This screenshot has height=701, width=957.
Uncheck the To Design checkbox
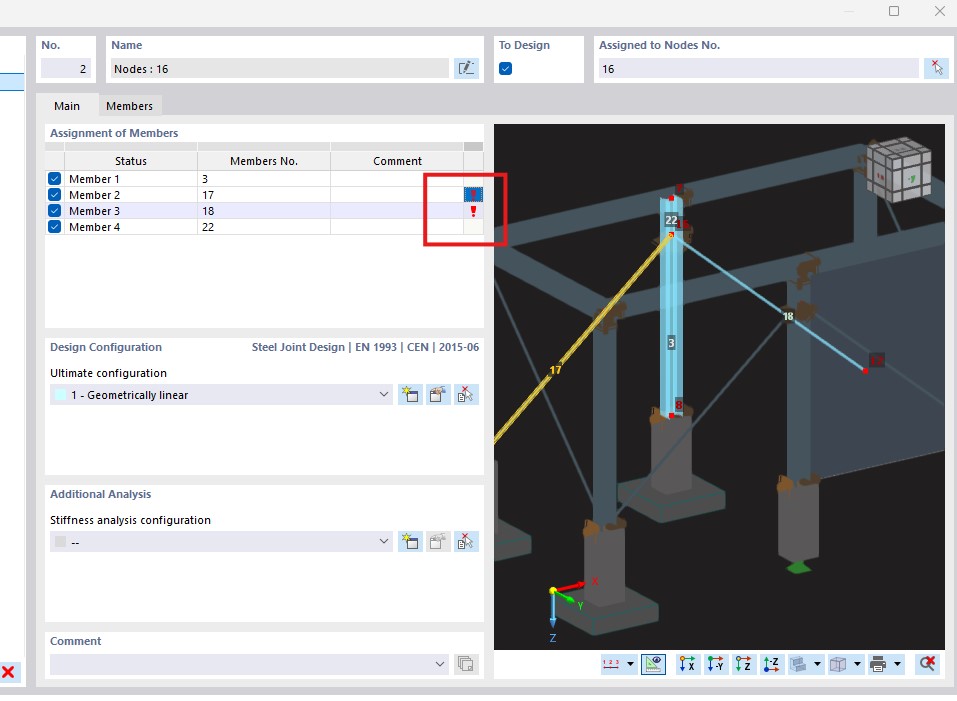point(506,69)
